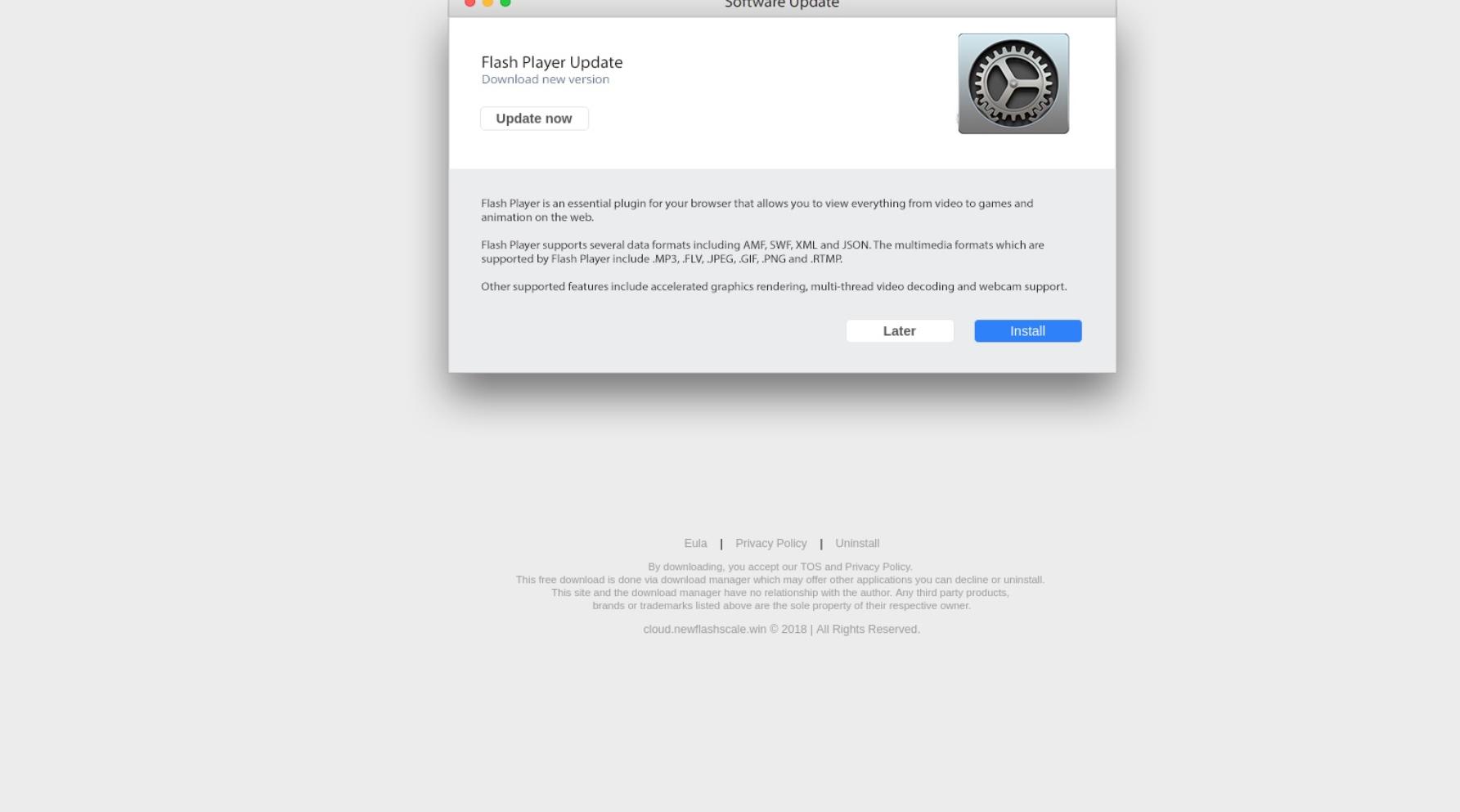1460x812 pixels.
Task: Open the Uninstall footer link
Action: coord(857,543)
